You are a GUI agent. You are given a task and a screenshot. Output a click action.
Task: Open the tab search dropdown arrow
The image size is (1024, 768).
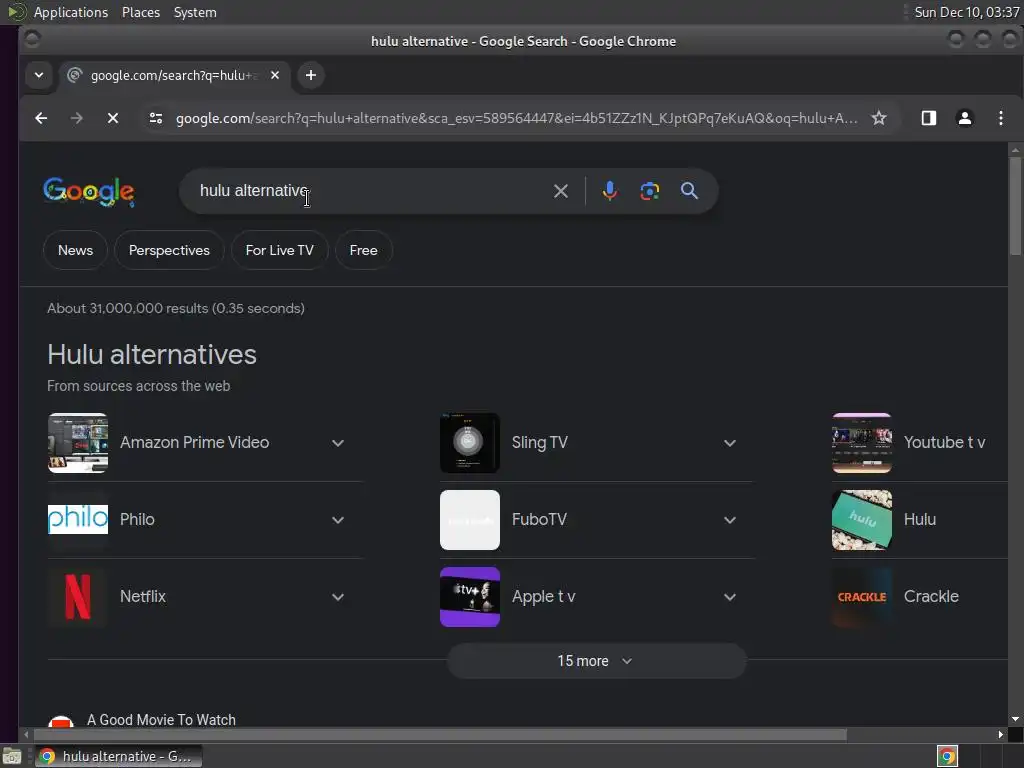pyautogui.click(x=39, y=75)
